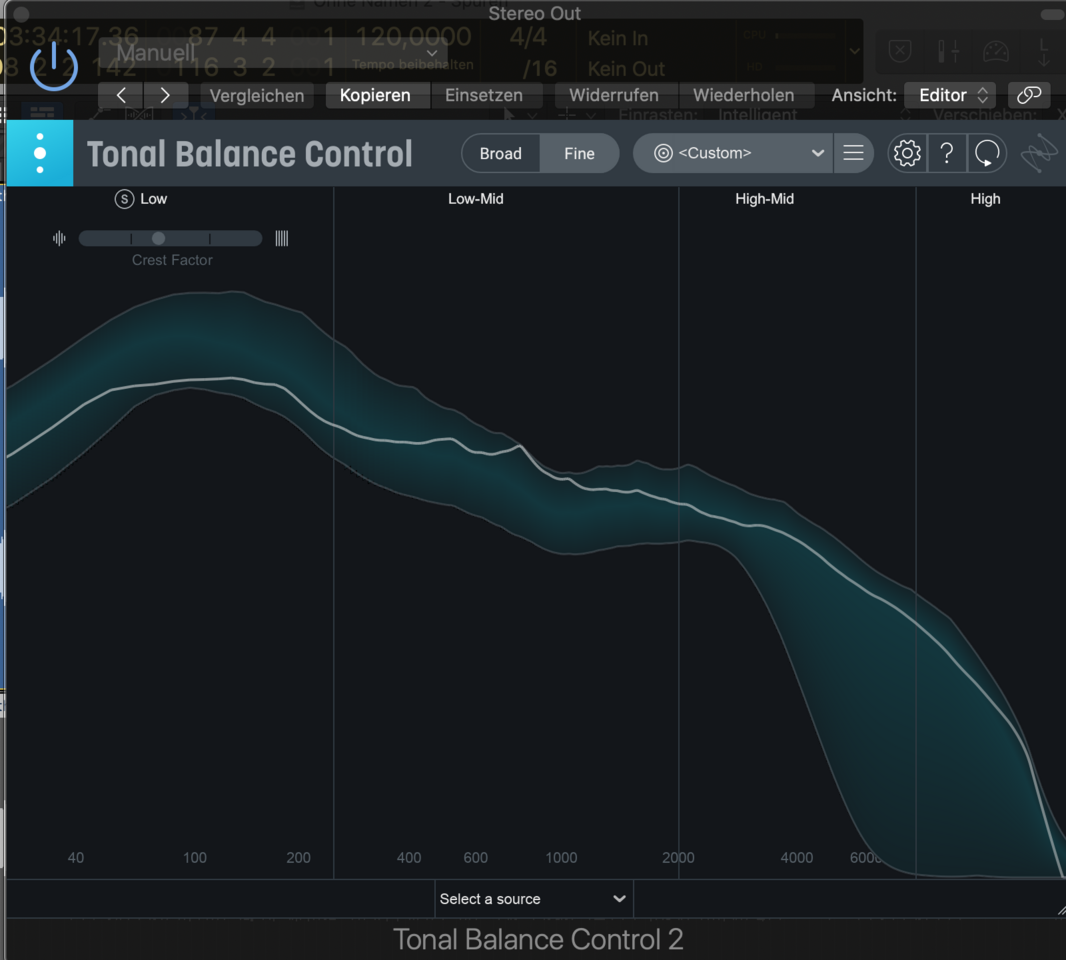The image size is (1066, 960).
Task: Click the Widerrufen button
Action: point(614,95)
